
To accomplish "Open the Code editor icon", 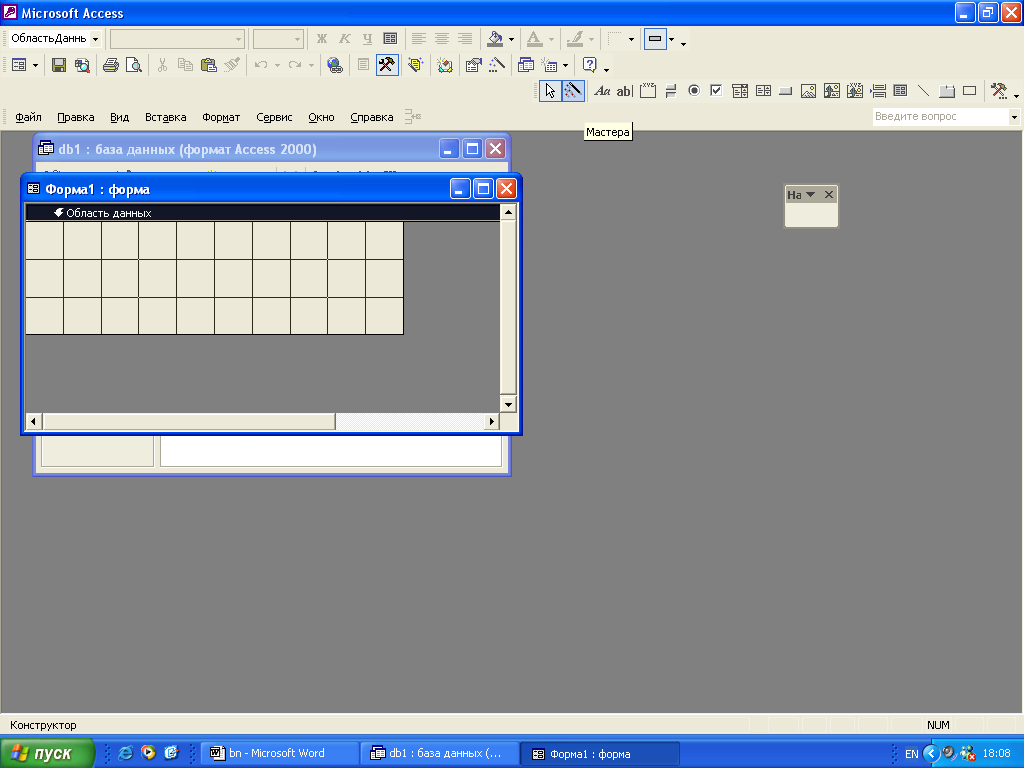I will (445, 65).
